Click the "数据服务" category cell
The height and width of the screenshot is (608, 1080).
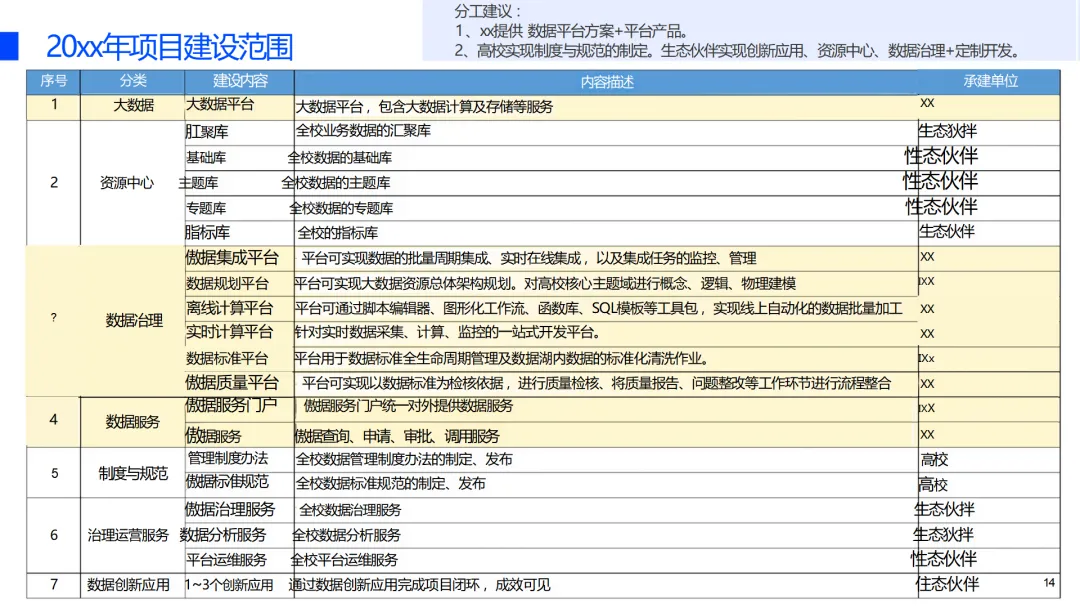click(132, 422)
